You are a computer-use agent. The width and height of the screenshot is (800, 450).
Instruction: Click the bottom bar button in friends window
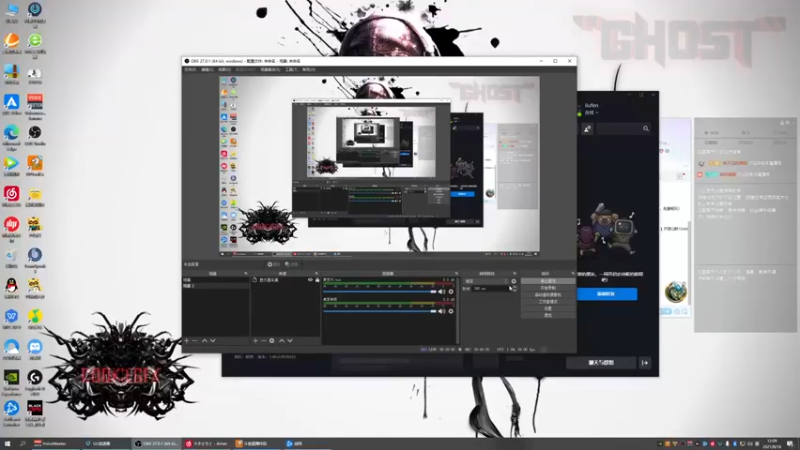click(601, 363)
